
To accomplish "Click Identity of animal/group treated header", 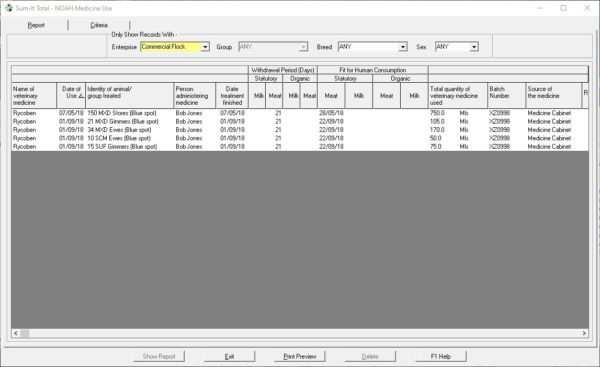I will coord(129,95).
